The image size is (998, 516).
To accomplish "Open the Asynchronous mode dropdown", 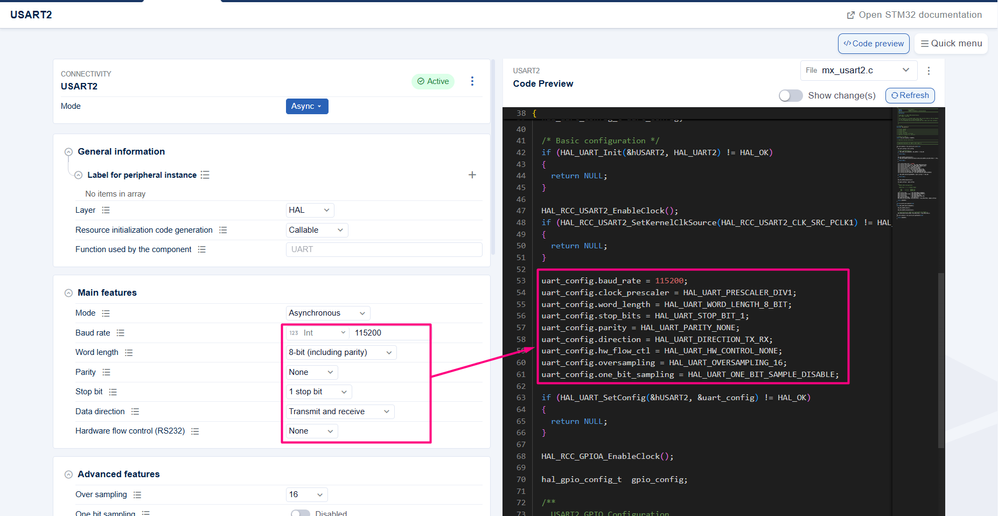I will tap(328, 313).
